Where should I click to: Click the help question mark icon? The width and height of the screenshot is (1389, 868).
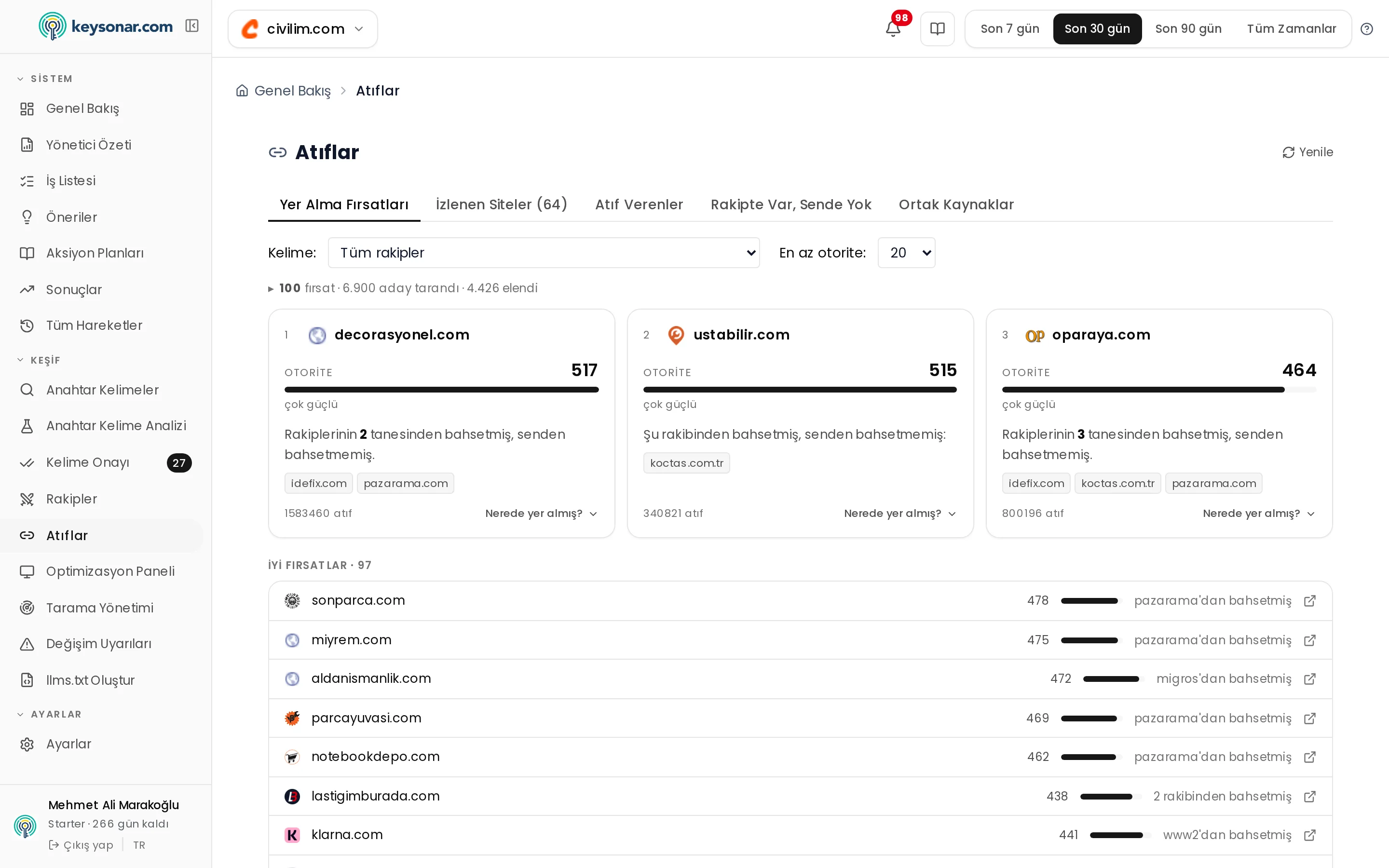tap(1367, 29)
